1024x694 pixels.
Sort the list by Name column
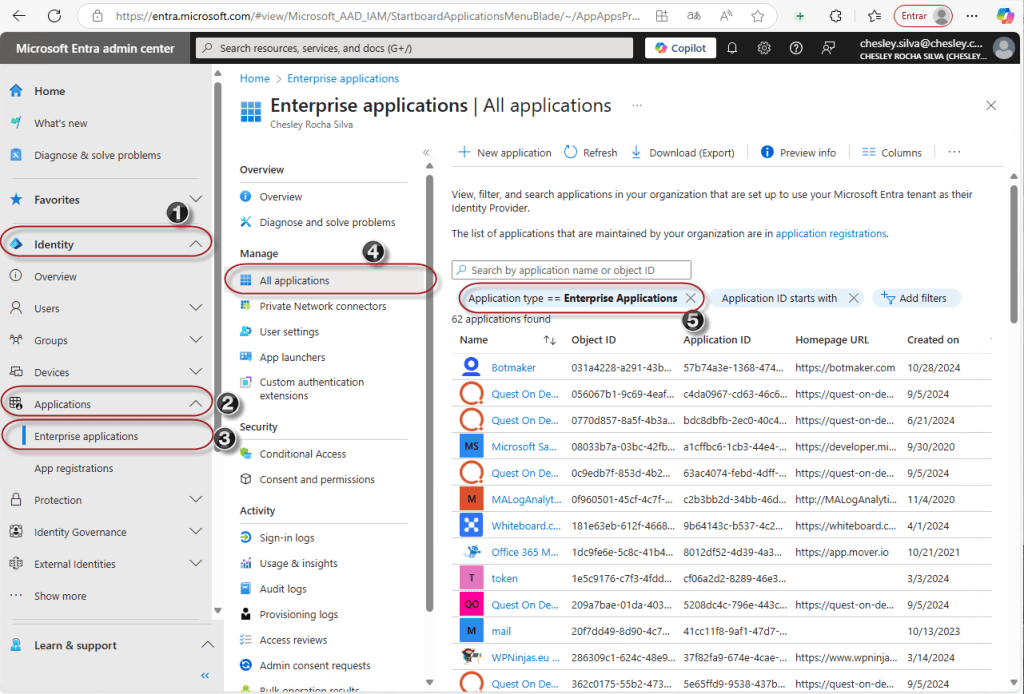549,340
